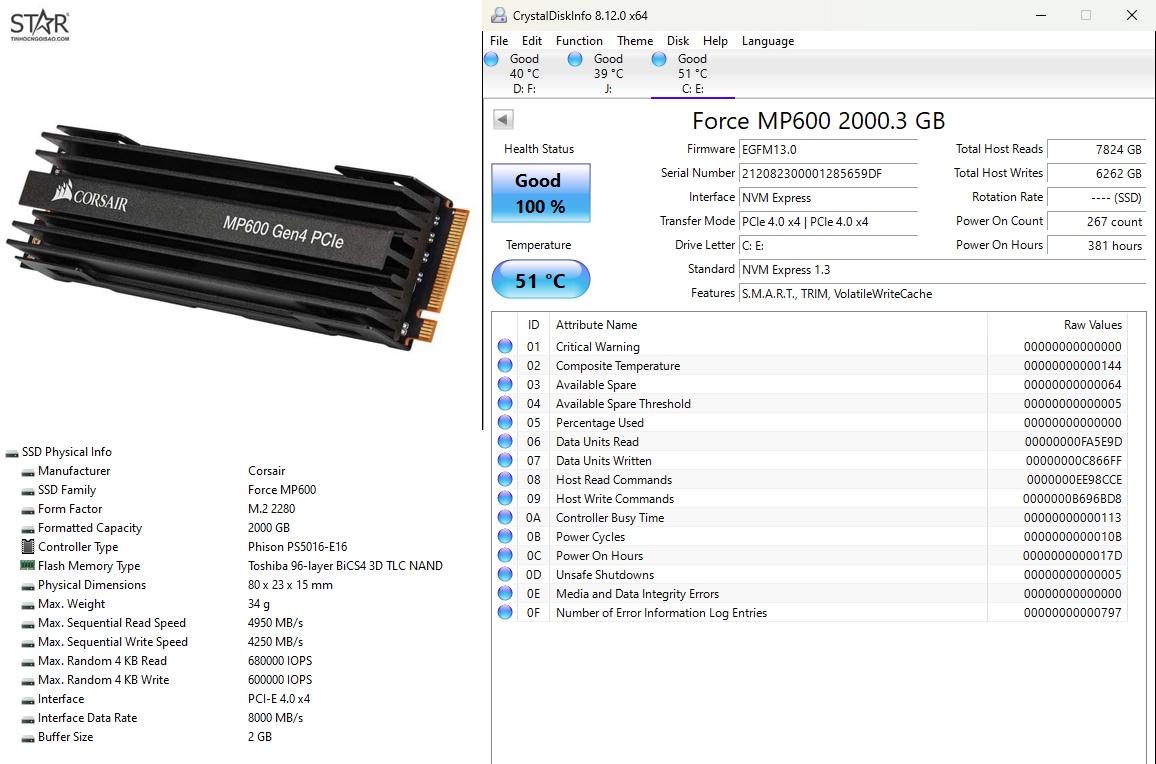Select the J: disk tab

pos(608,74)
